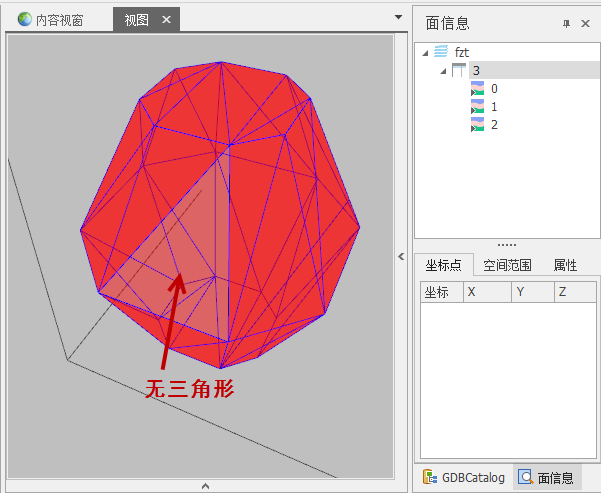Expand the bottom panel with up chevron

[x=205, y=486]
